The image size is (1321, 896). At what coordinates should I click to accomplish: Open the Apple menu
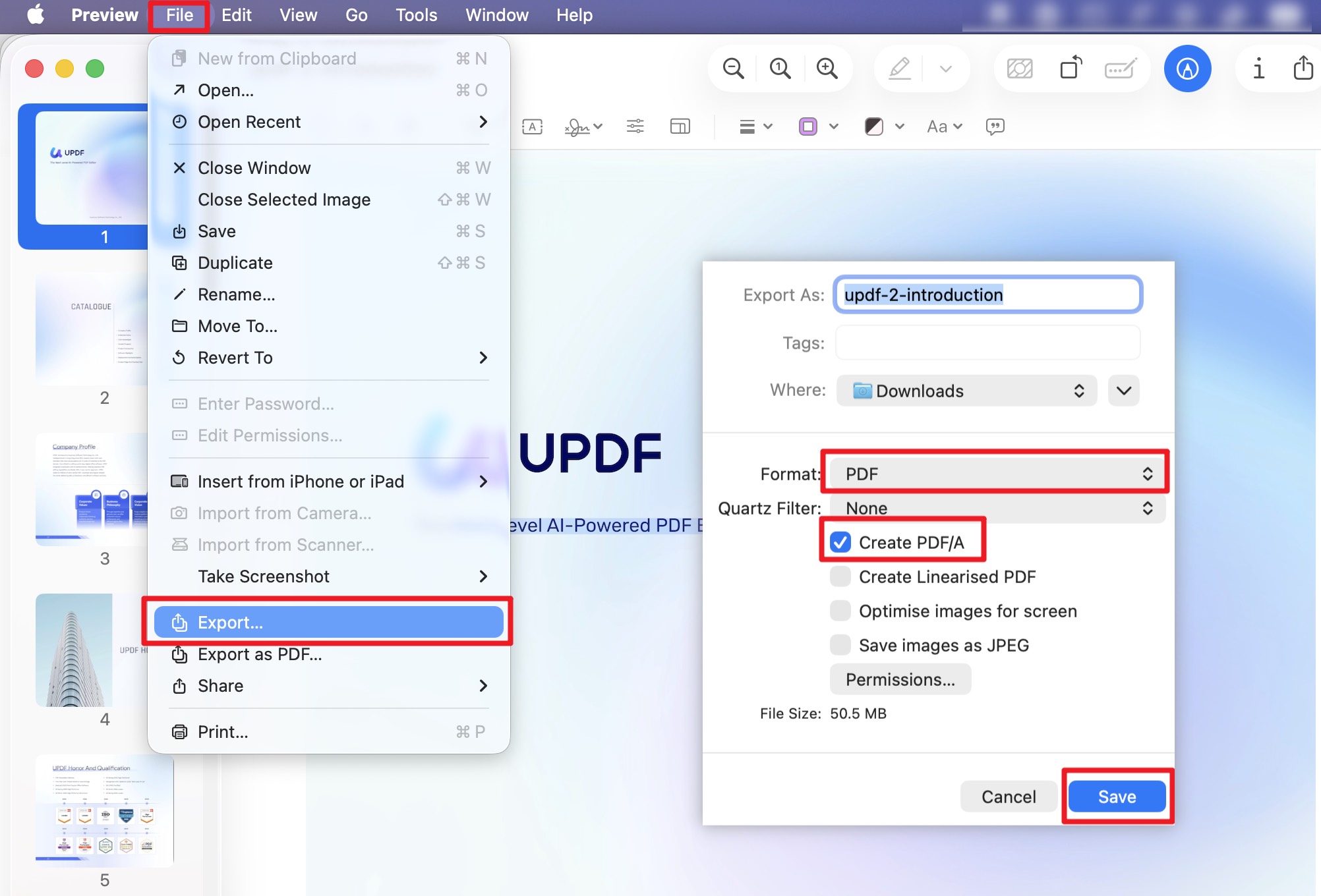point(36,15)
